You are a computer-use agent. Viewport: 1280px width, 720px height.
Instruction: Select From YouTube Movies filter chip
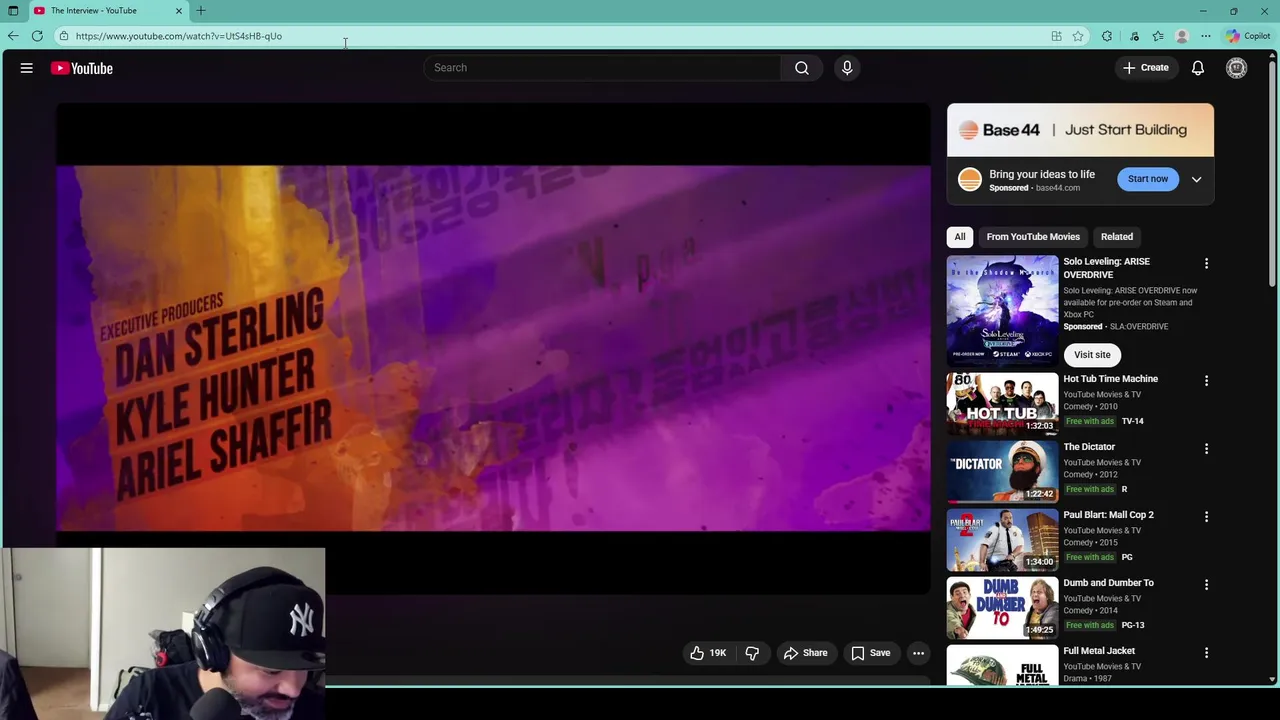click(x=1033, y=237)
